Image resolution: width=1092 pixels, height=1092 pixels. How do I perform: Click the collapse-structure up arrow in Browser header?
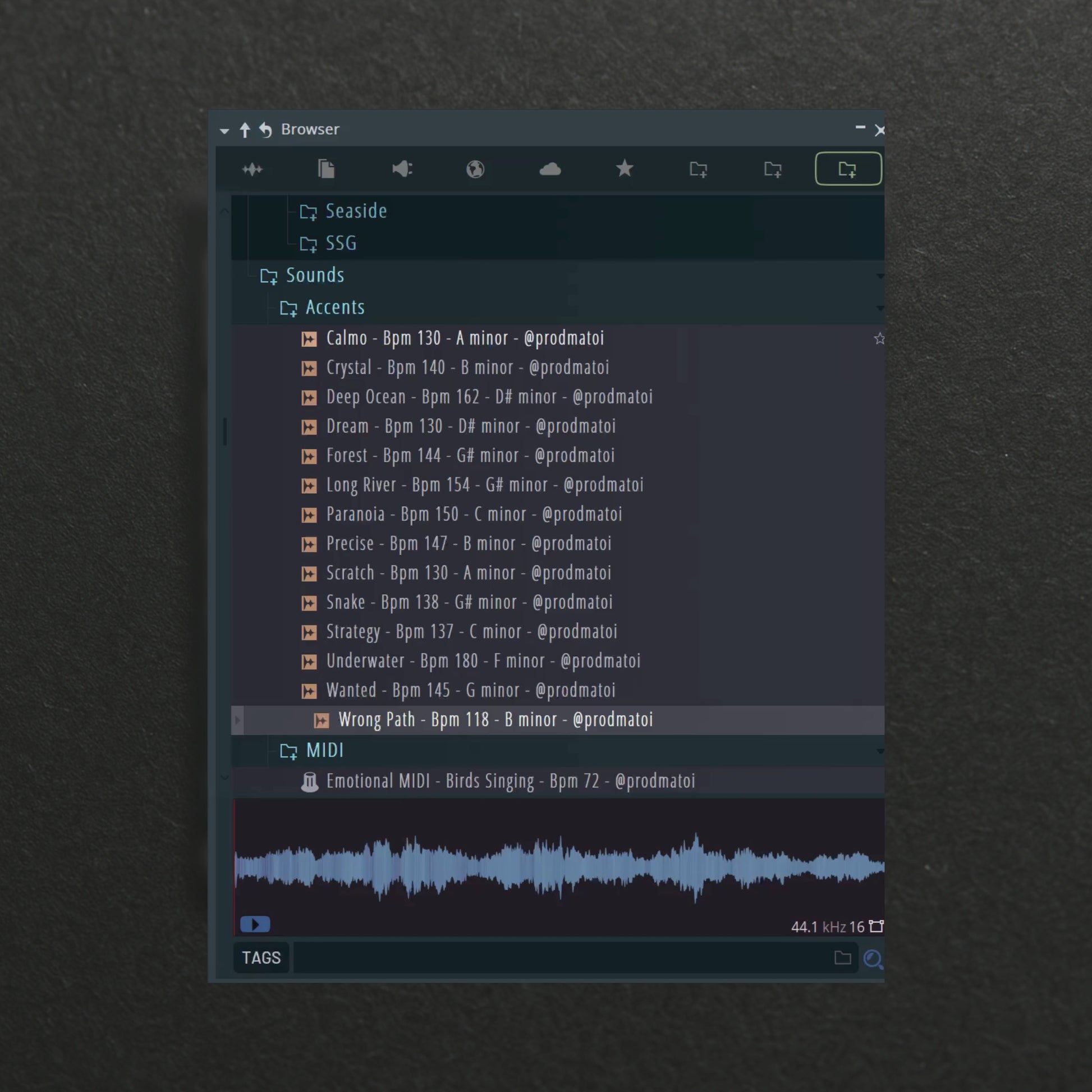[x=245, y=130]
